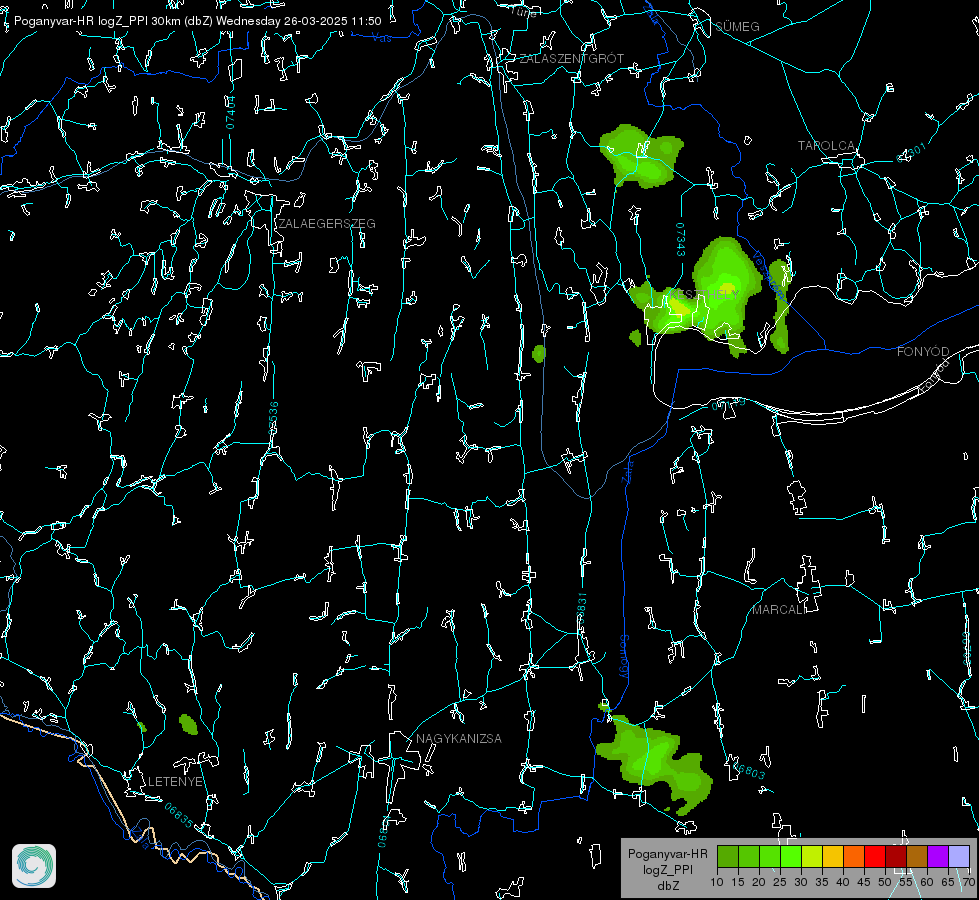
Task: Click the 06831 road number label
Action: [581, 609]
